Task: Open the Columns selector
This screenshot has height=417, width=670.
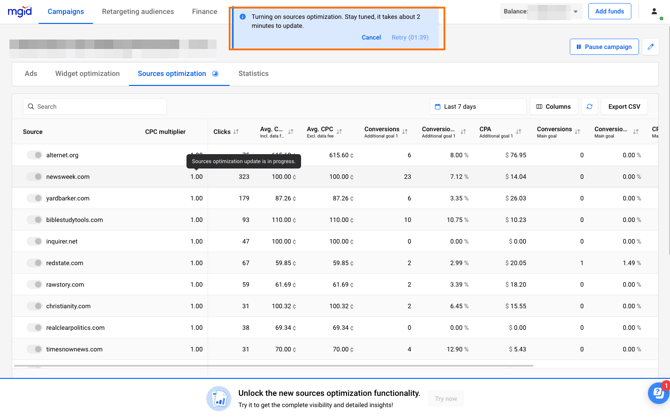Action: coord(553,107)
